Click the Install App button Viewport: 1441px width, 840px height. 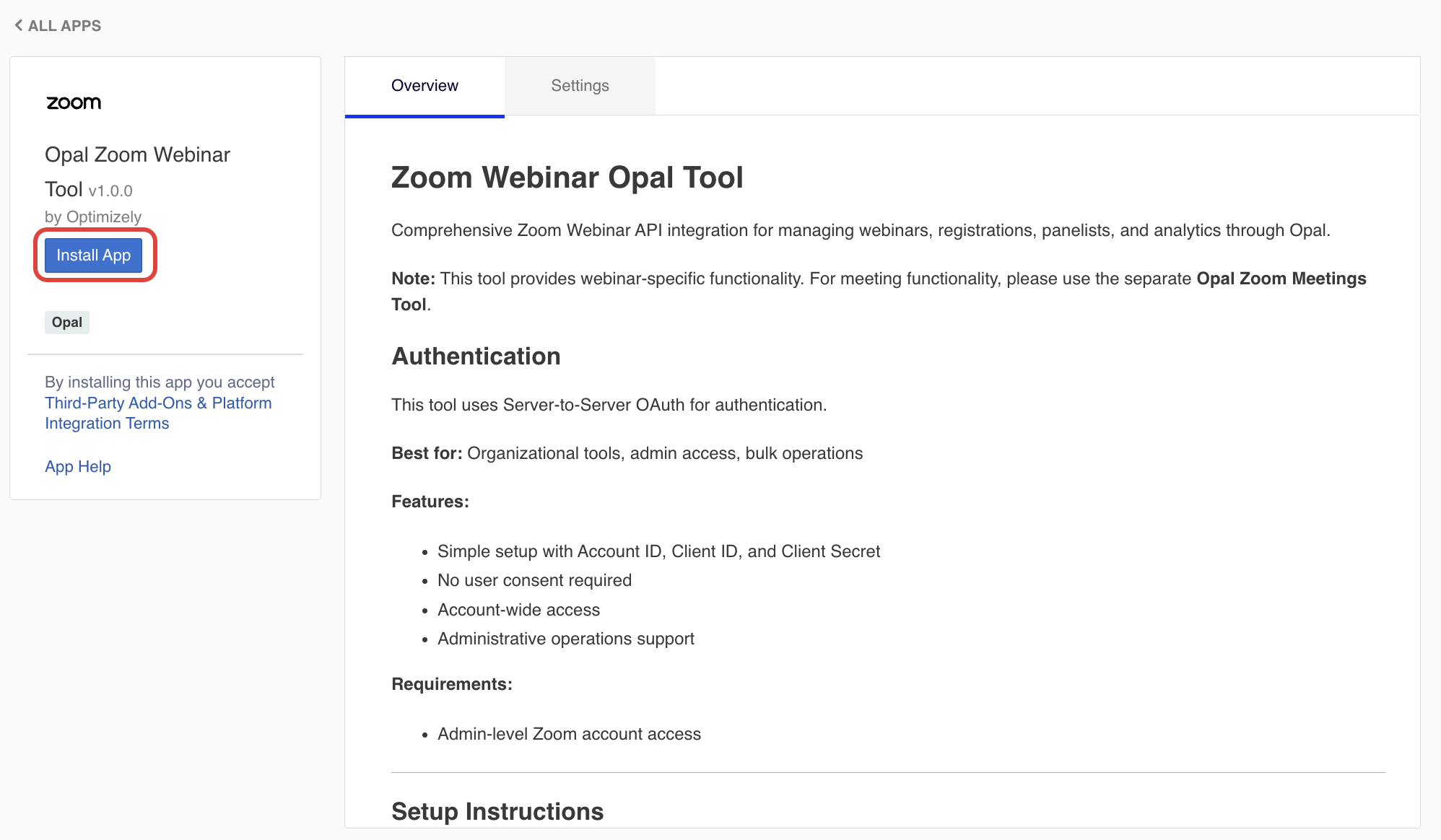[93, 255]
